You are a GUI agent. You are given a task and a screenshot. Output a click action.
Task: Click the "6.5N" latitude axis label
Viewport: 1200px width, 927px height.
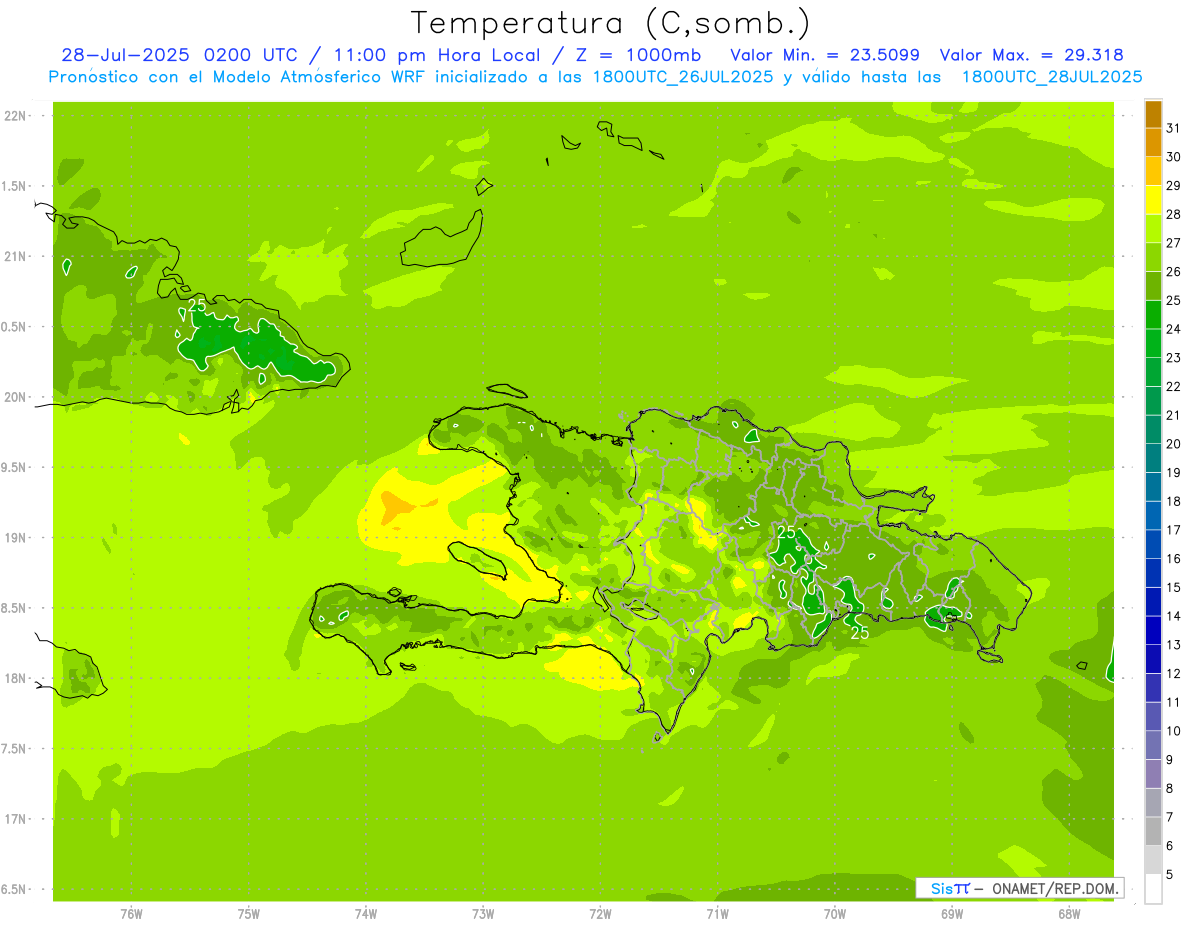(15, 889)
